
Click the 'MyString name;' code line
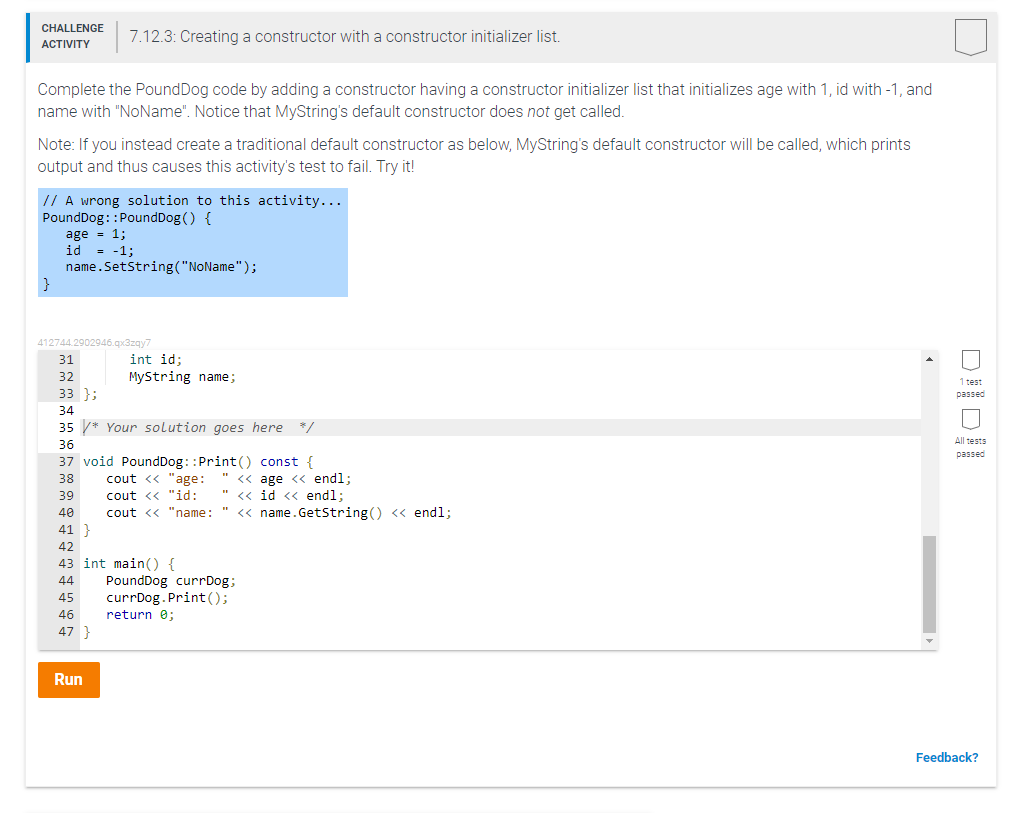[182, 376]
